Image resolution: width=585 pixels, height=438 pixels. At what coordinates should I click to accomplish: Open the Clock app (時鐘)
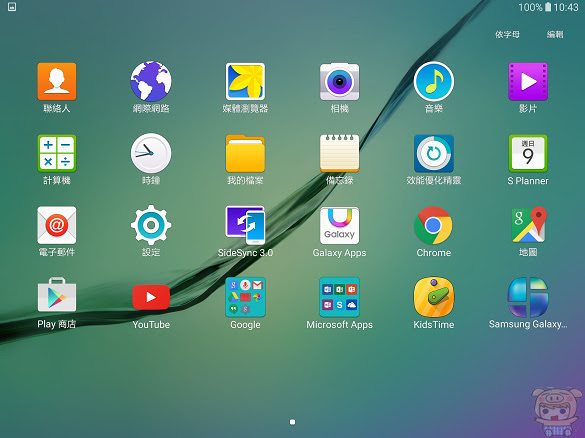click(x=151, y=153)
